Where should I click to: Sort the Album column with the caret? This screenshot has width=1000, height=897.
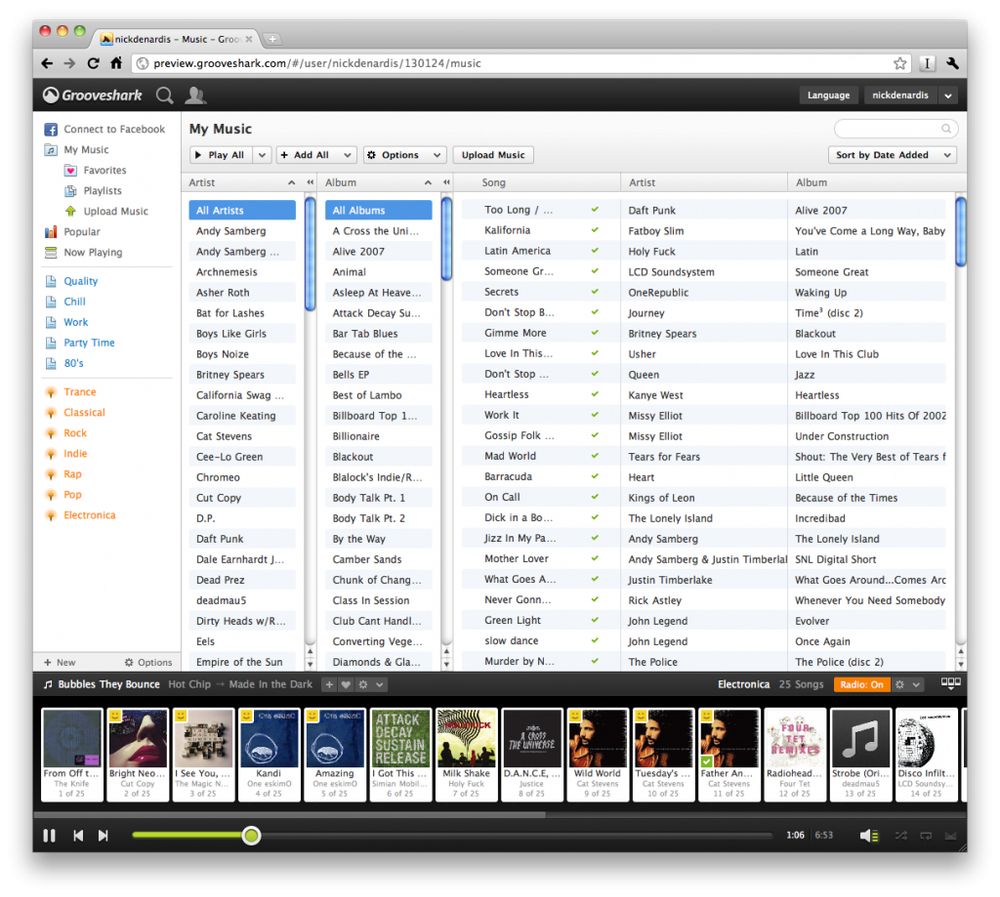pos(428,183)
